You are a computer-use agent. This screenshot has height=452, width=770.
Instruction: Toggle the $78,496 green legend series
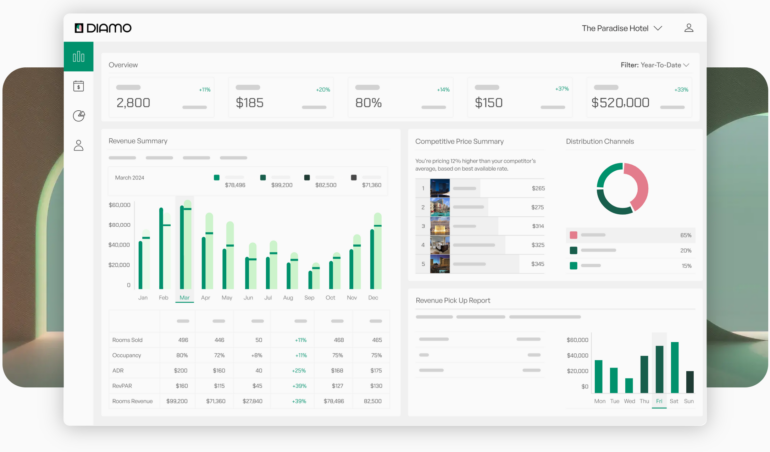click(x=217, y=177)
